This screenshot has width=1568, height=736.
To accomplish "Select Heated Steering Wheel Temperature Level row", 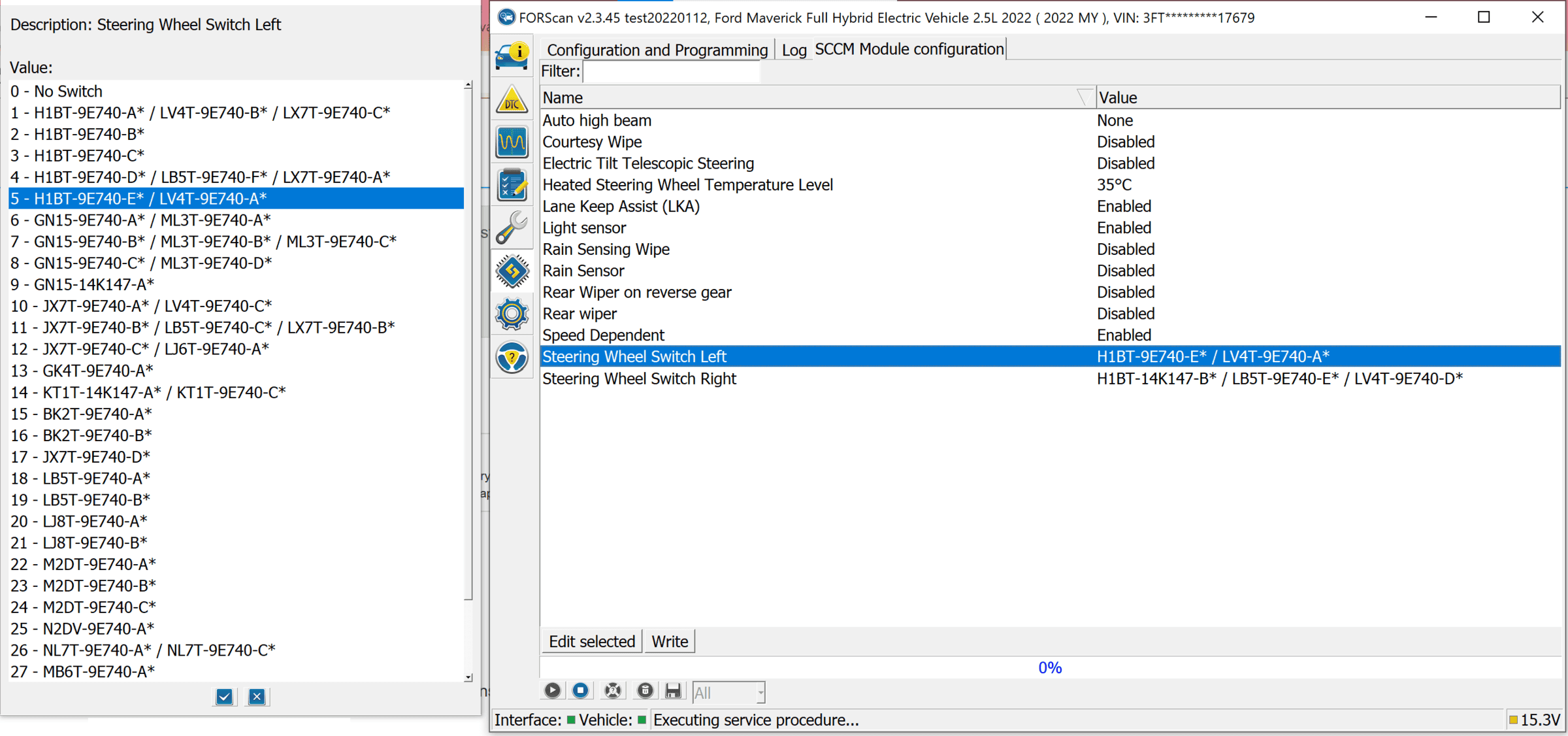I will pyautogui.click(x=1051, y=185).
